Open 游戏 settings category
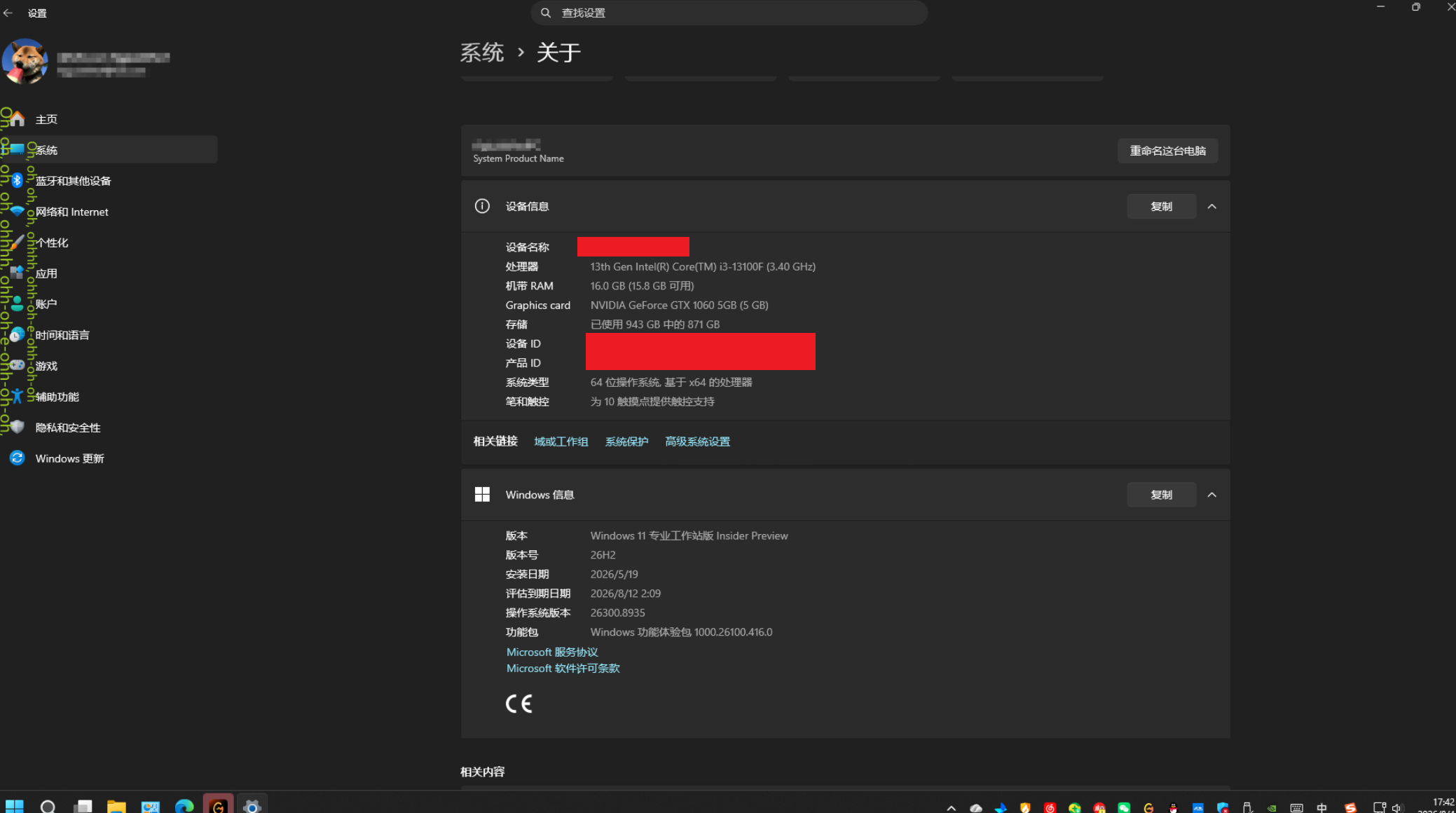This screenshot has width=1456, height=813. (109, 366)
